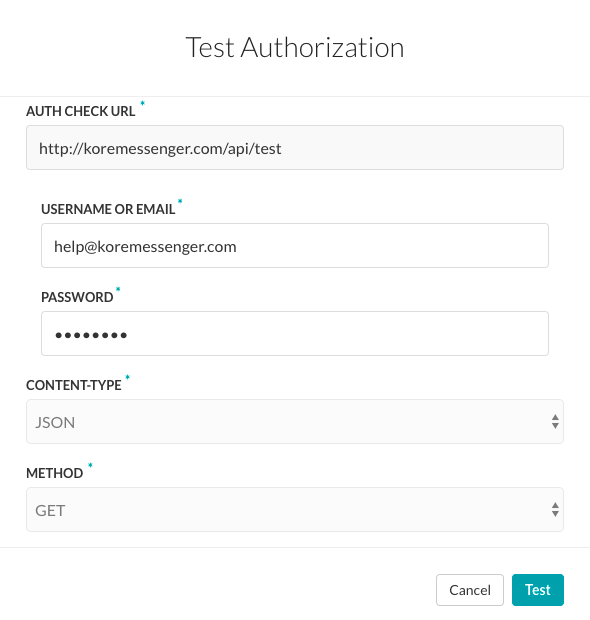Click the CONTENT-TYPE label
This screenshot has width=590, height=620.
click(74, 385)
